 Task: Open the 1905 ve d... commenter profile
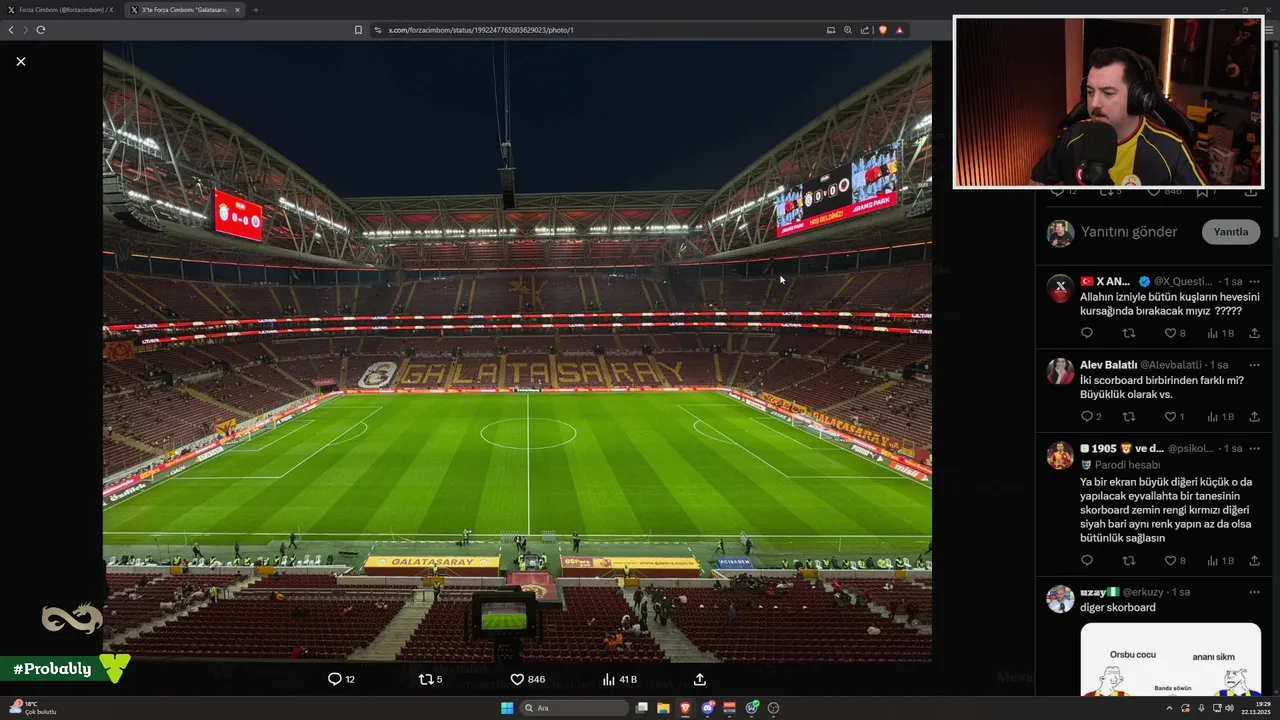click(x=1122, y=448)
